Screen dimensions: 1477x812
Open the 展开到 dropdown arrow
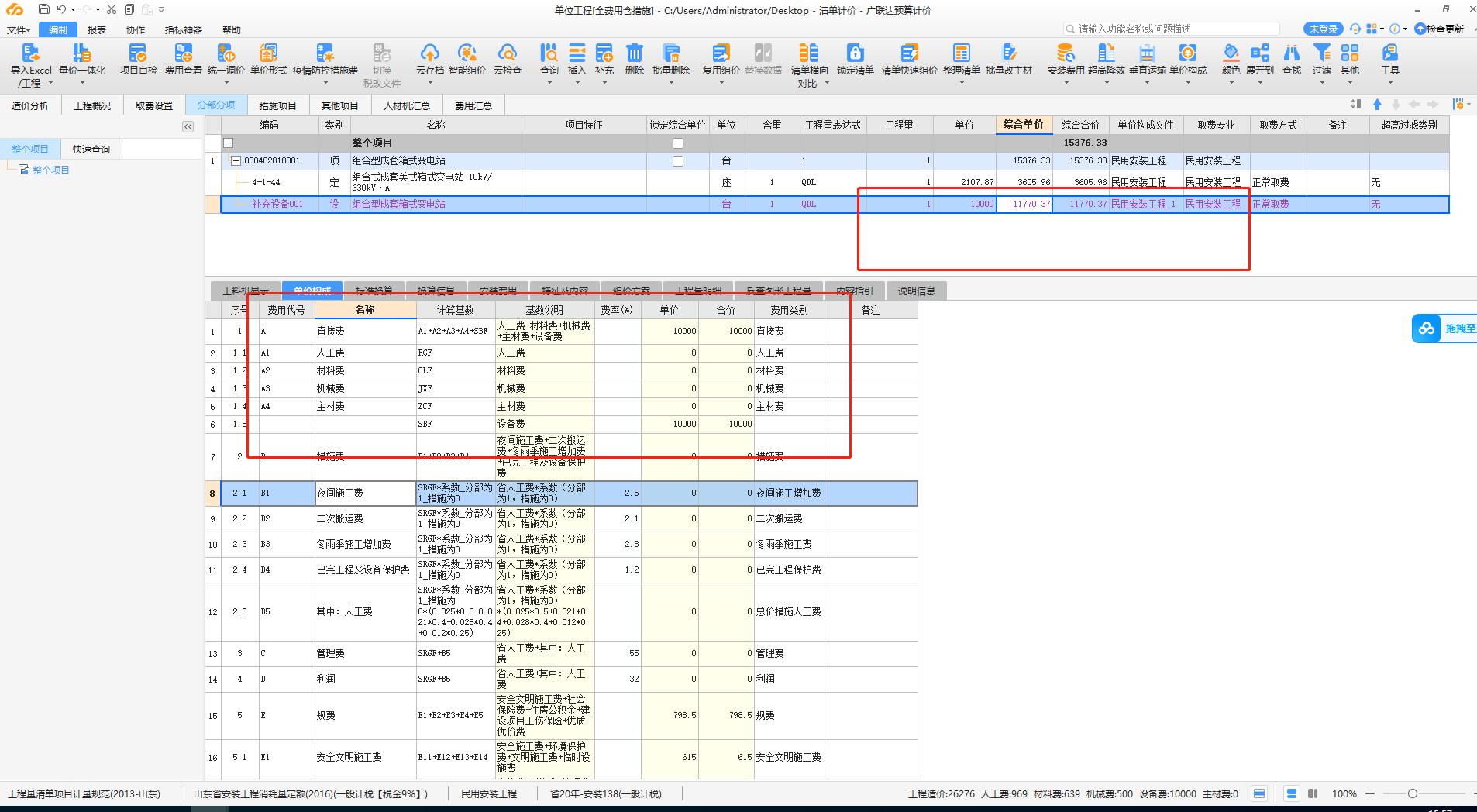(1260, 83)
